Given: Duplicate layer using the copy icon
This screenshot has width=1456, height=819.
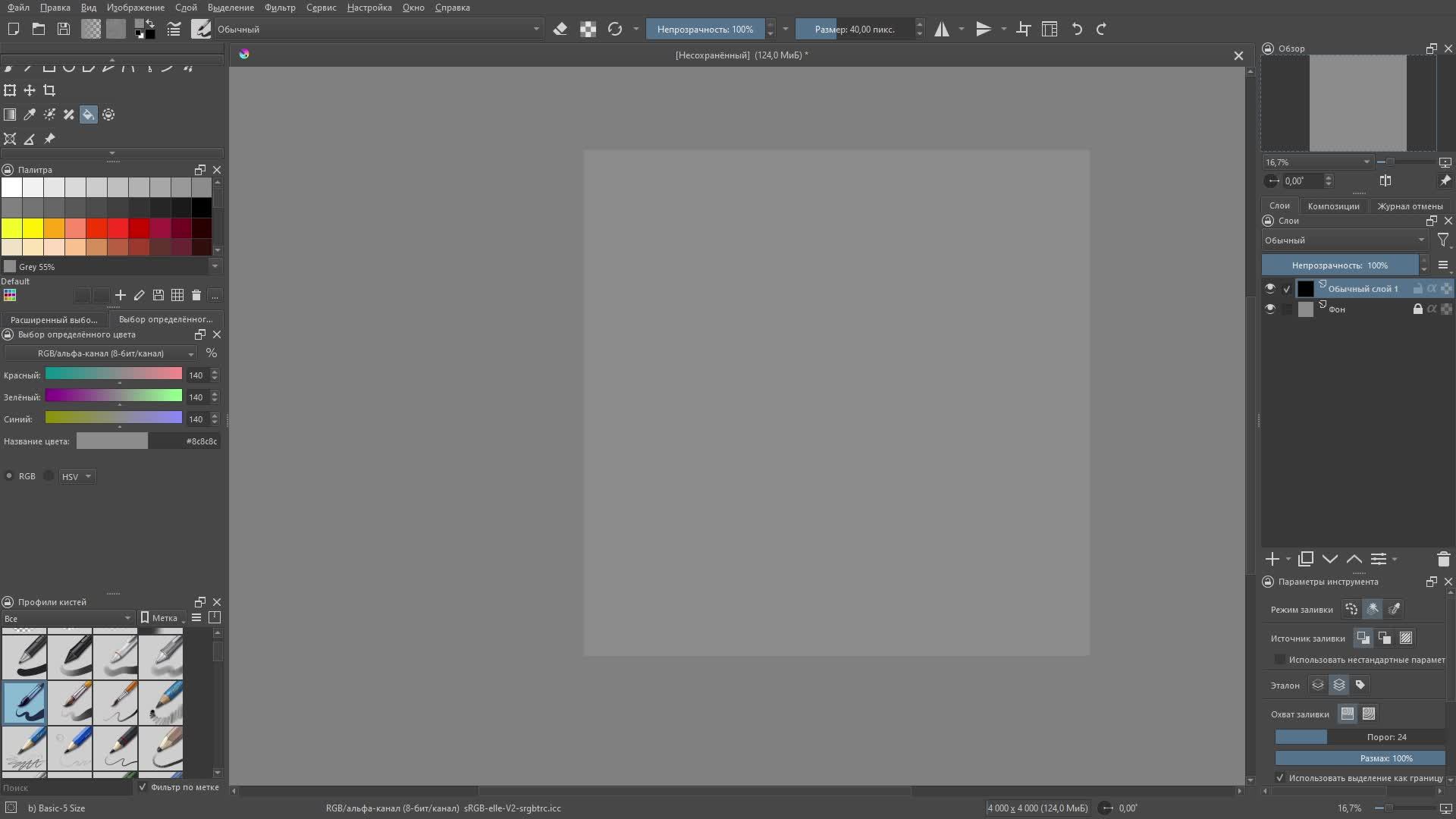Looking at the screenshot, I should 1305,559.
